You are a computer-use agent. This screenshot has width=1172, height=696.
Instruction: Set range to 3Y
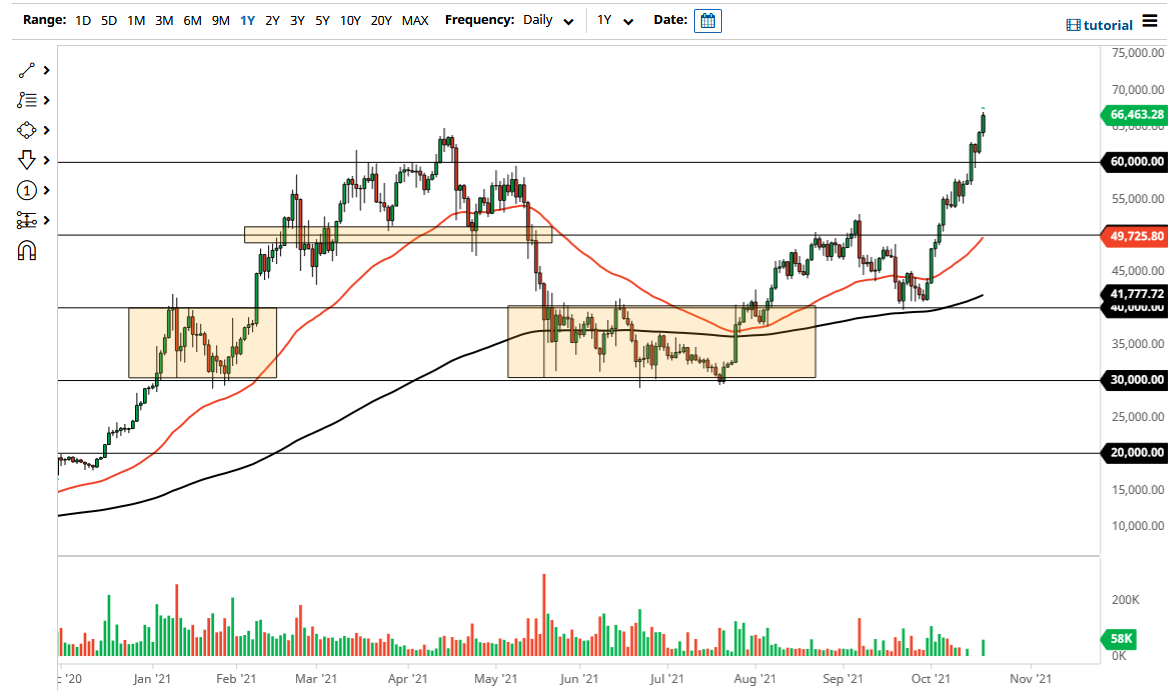click(x=297, y=21)
